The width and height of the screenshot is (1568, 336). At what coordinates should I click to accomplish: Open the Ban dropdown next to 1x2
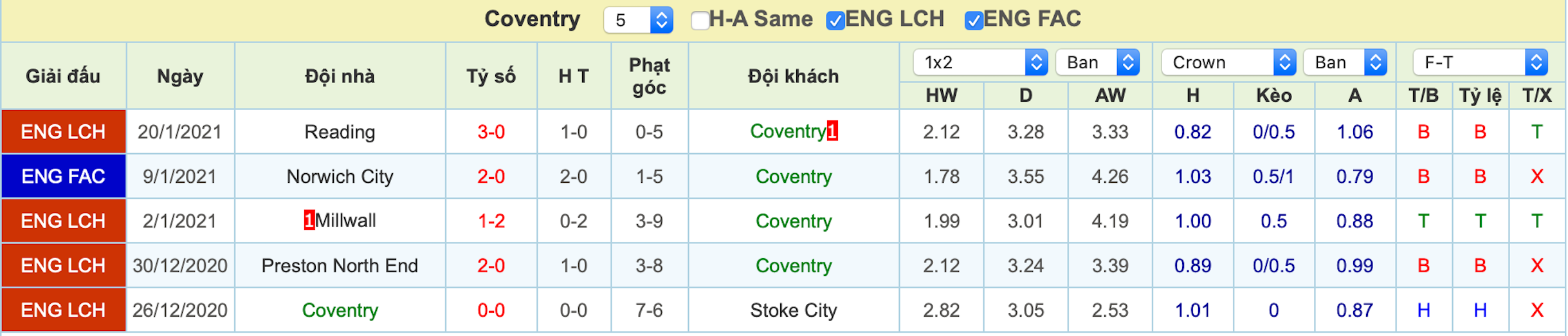[1097, 62]
